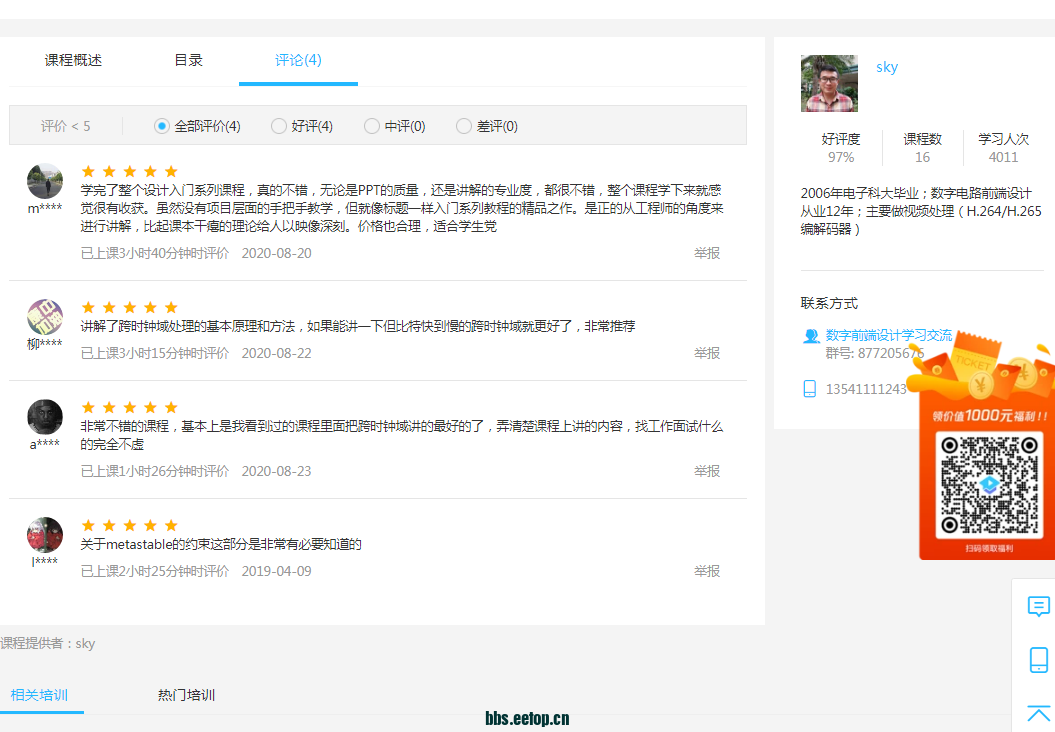The image size is (1055, 732).
Task: Click the QQ group people icon
Action: [811, 336]
